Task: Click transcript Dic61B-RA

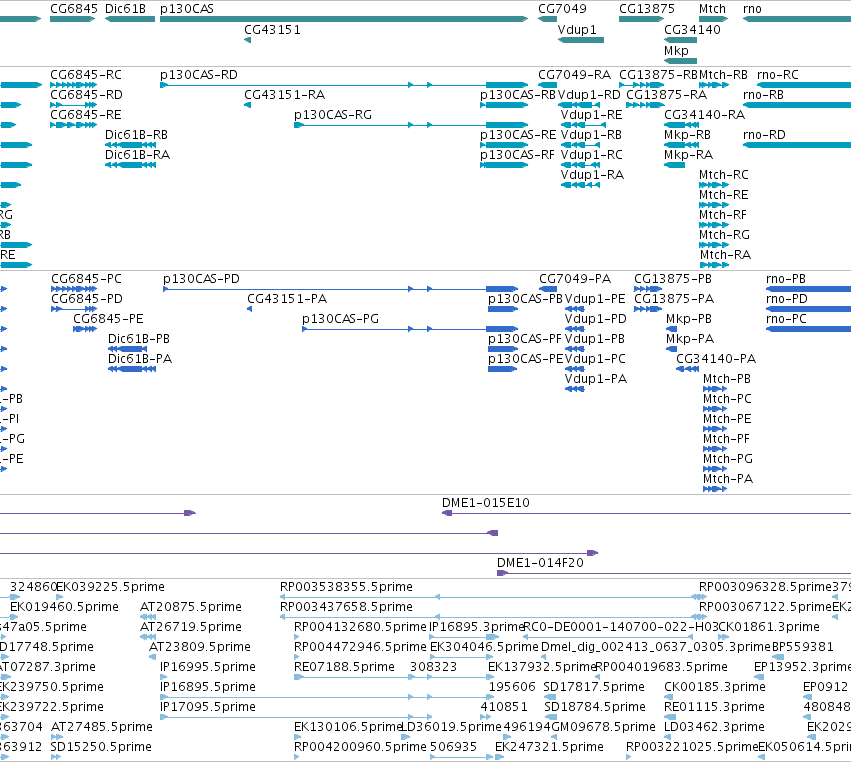Action: pyautogui.click(x=137, y=155)
